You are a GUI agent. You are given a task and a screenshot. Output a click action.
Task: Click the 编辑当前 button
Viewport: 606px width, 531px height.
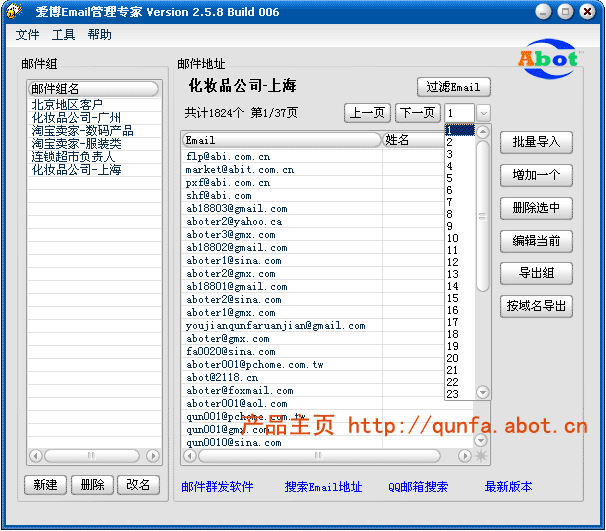coord(536,241)
